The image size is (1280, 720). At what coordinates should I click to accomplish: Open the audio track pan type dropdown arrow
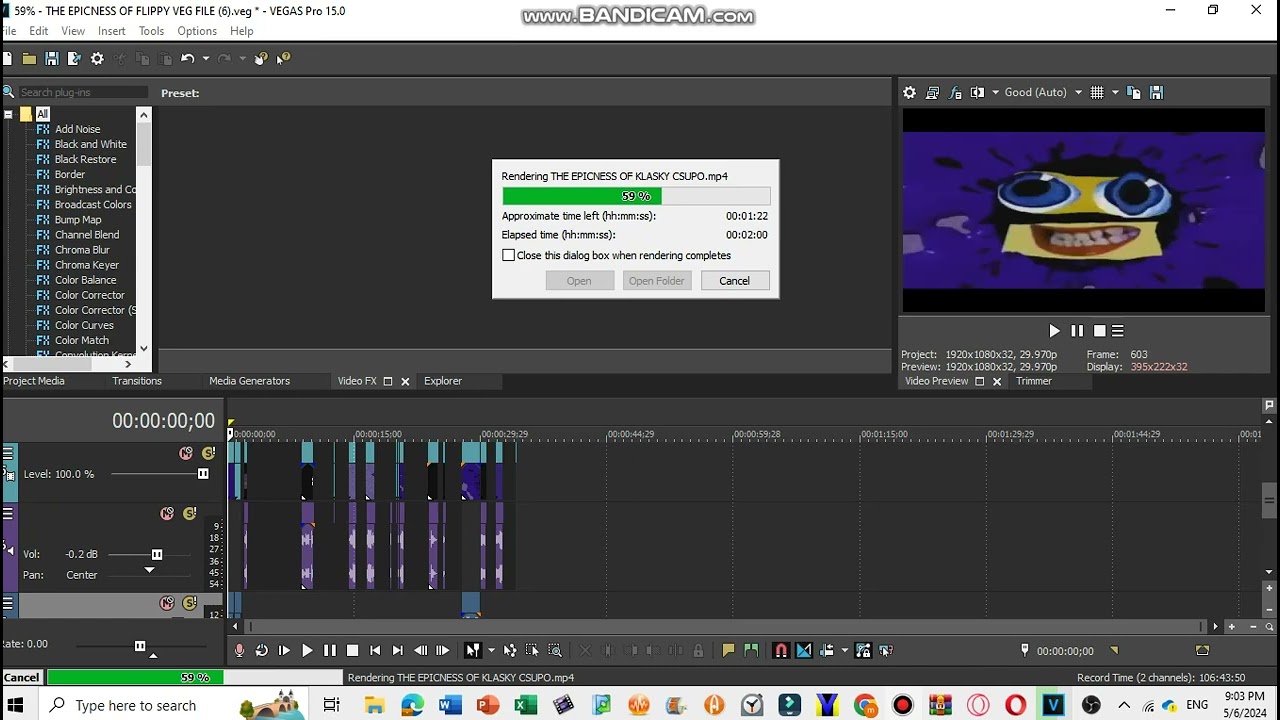[149, 571]
